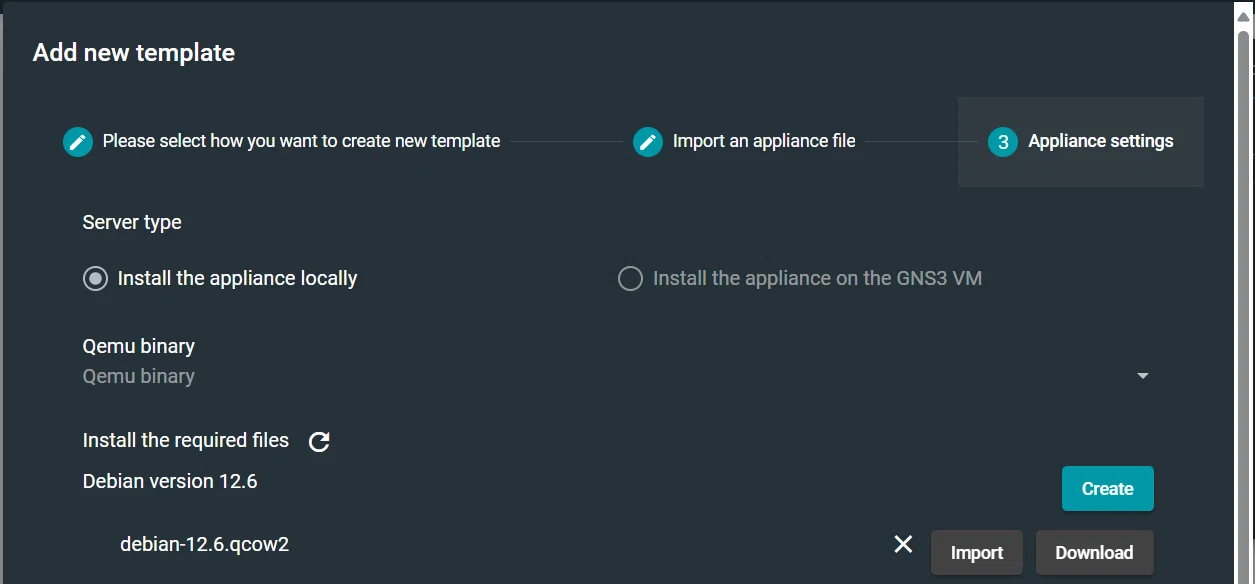1255x584 pixels.
Task: Click the pencil icon of the first step
Action: (78, 142)
